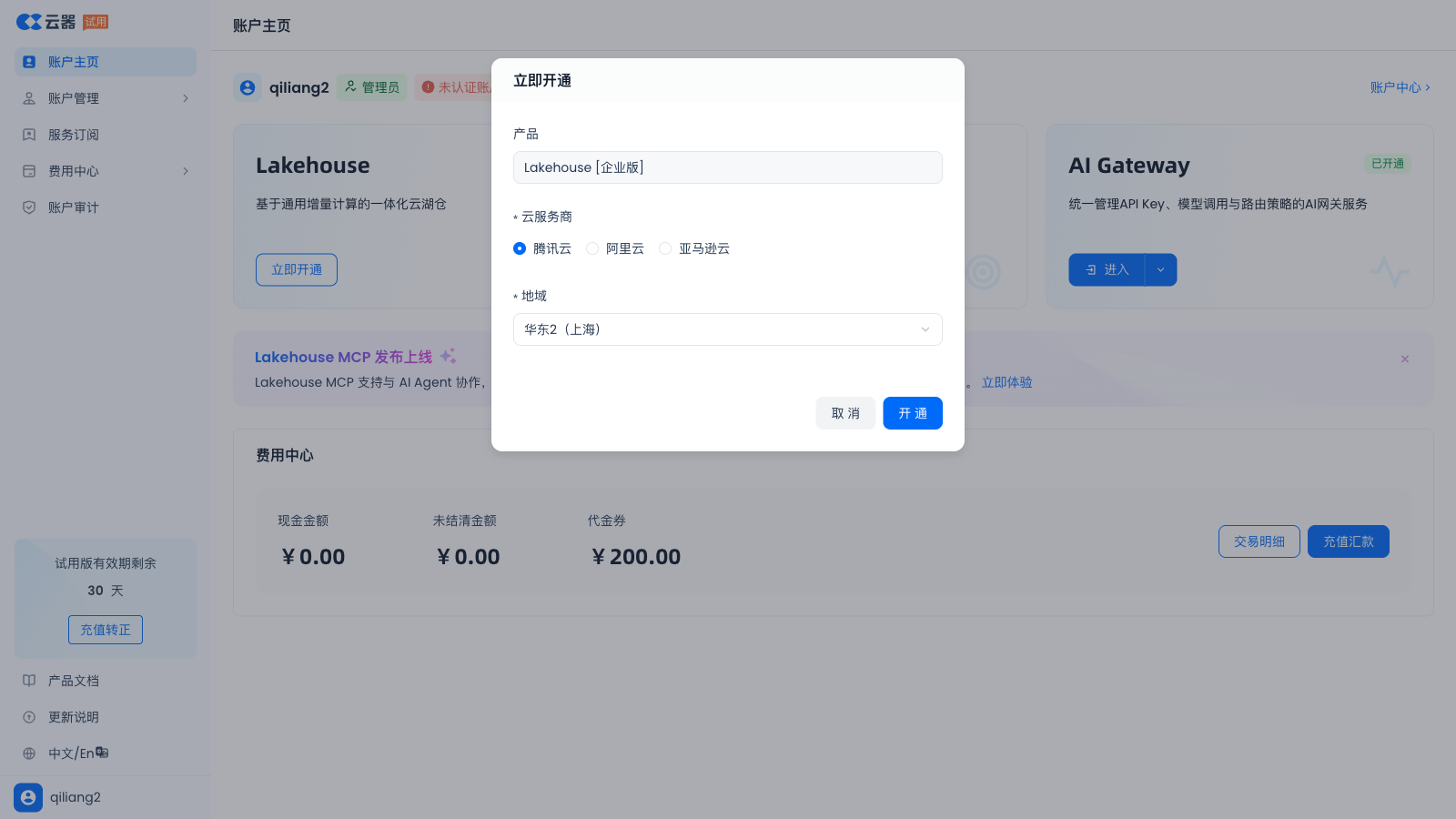This screenshot has height=819, width=1456.
Task: Open 费用中心 in the sidebar
Action: pos(106,171)
